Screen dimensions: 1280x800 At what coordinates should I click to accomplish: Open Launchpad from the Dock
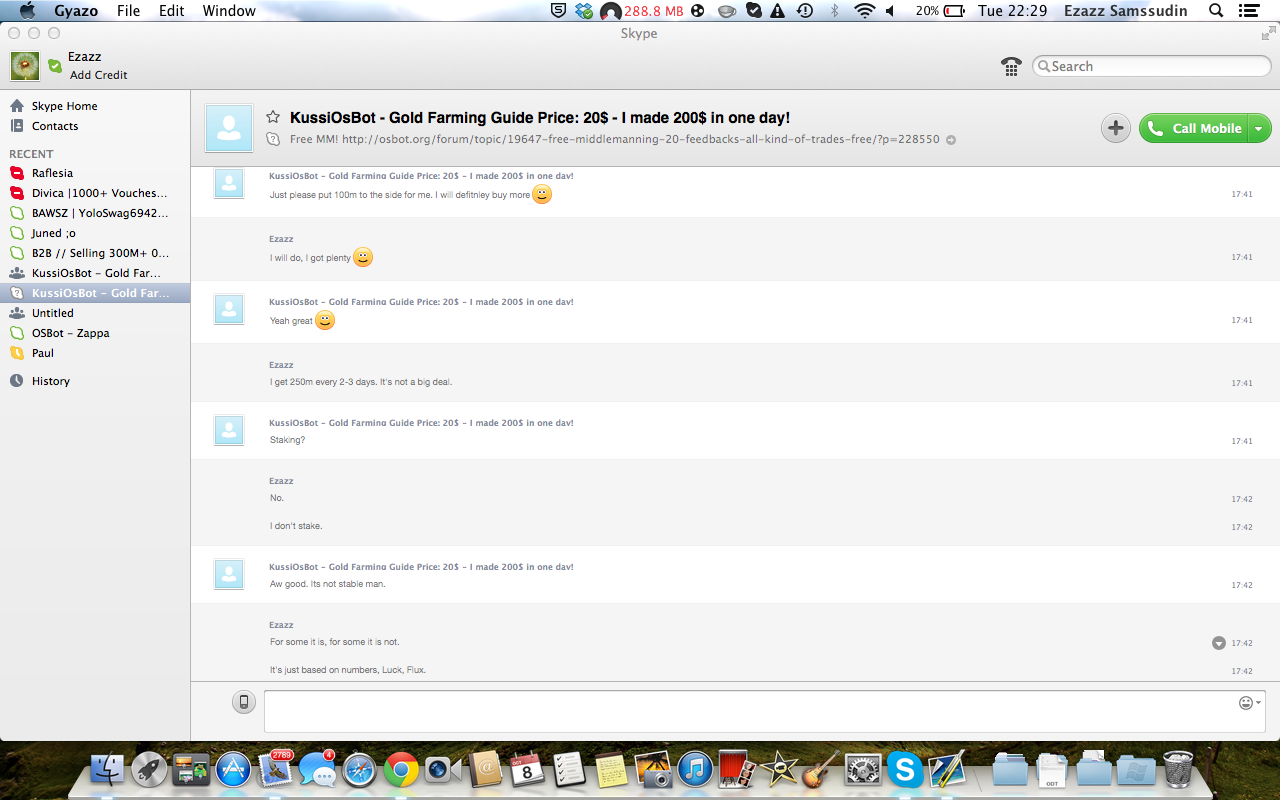(x=149, y=770)
